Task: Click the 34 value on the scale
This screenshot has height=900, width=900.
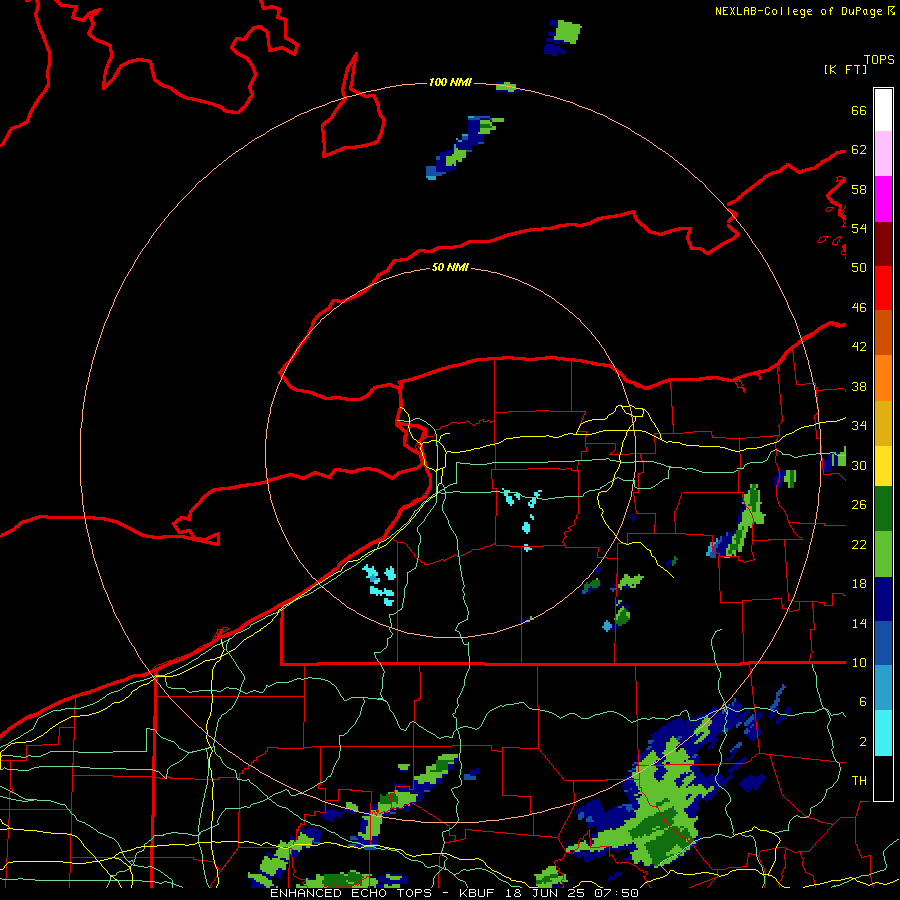Action: click(859, 426)
